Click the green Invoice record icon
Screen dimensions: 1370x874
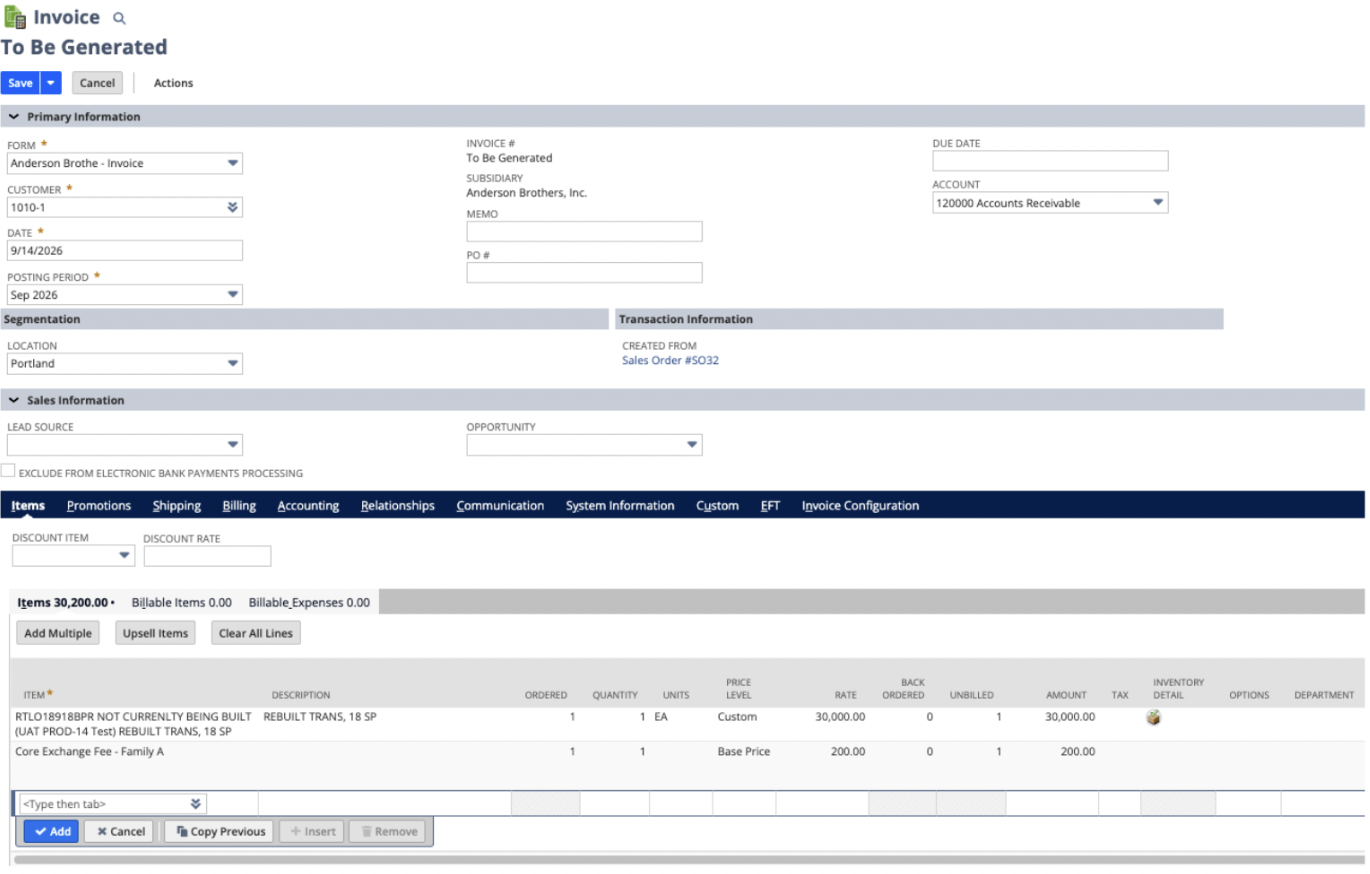[x=15, y=17]
